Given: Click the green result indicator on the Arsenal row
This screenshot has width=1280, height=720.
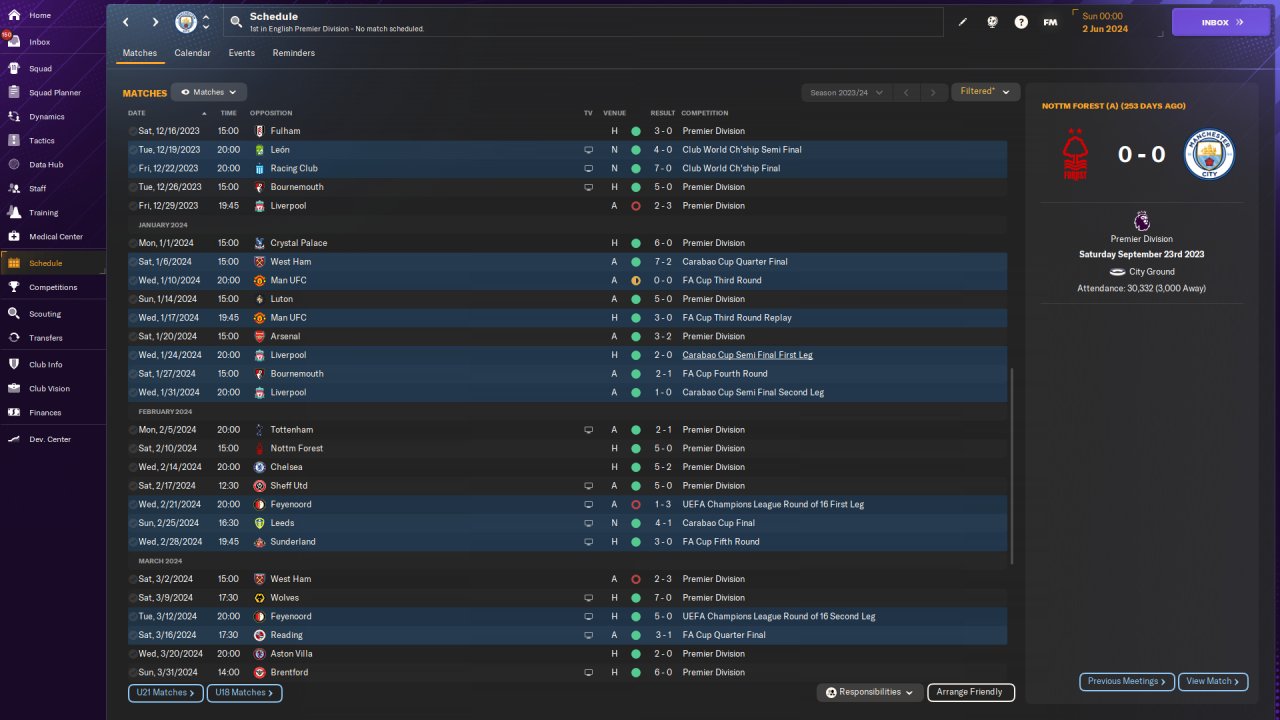Looking at the screenshot, I should point(636,337).
